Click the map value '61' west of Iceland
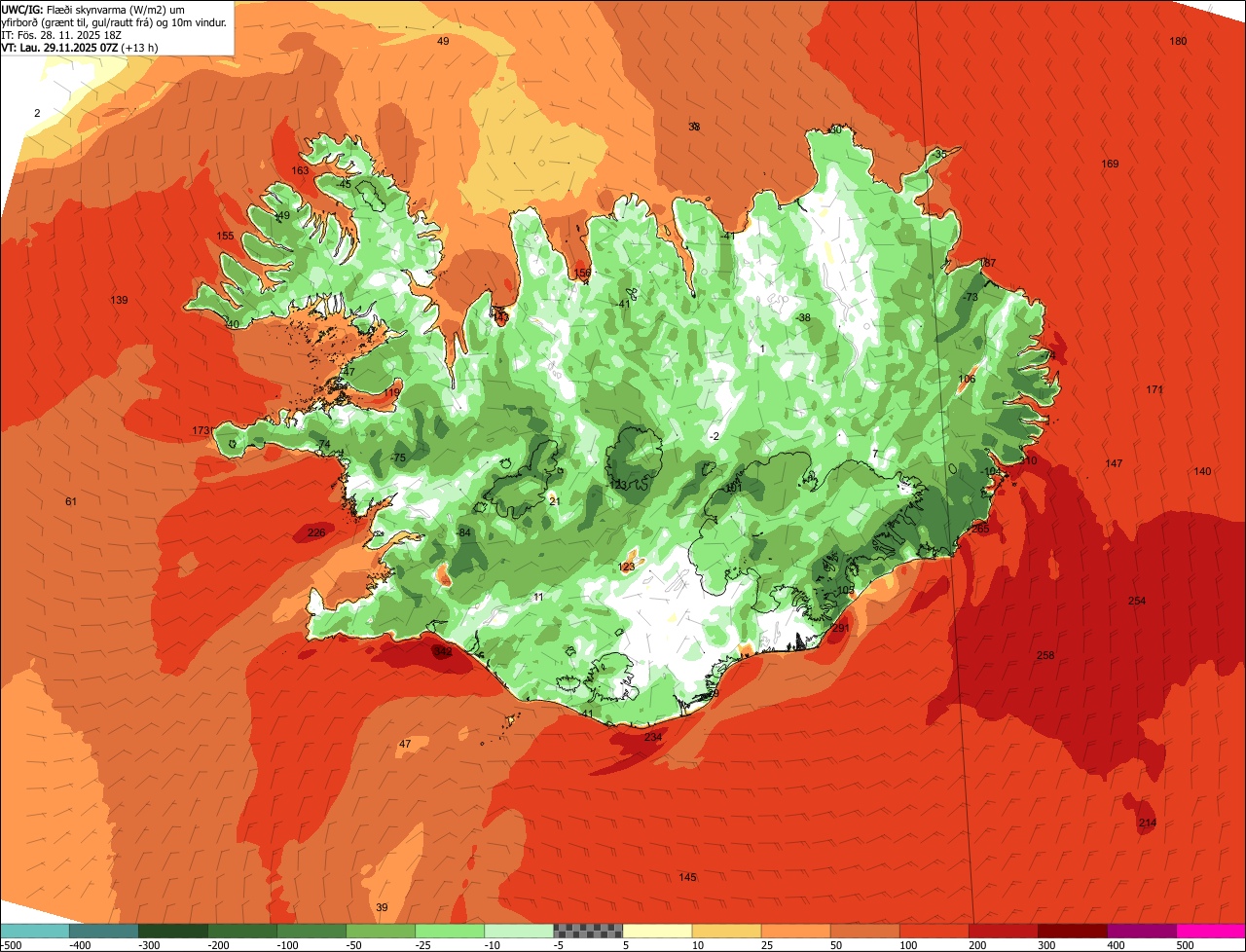The image size is (1246, 952). [71, 501]
